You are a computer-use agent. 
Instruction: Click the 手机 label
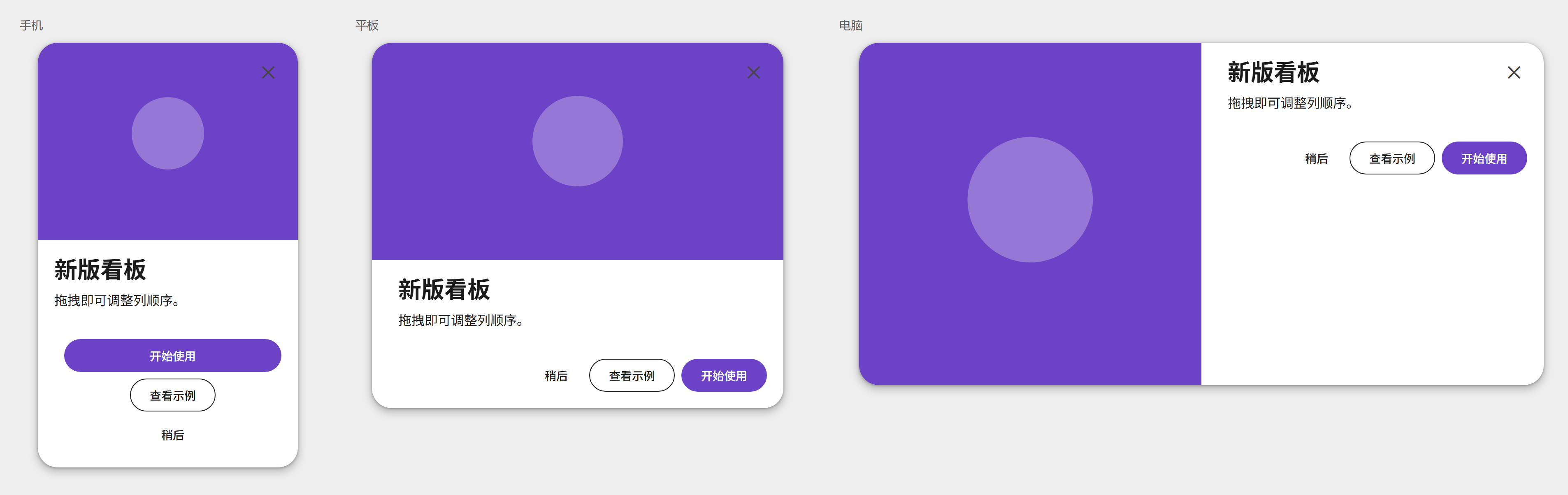31,25
